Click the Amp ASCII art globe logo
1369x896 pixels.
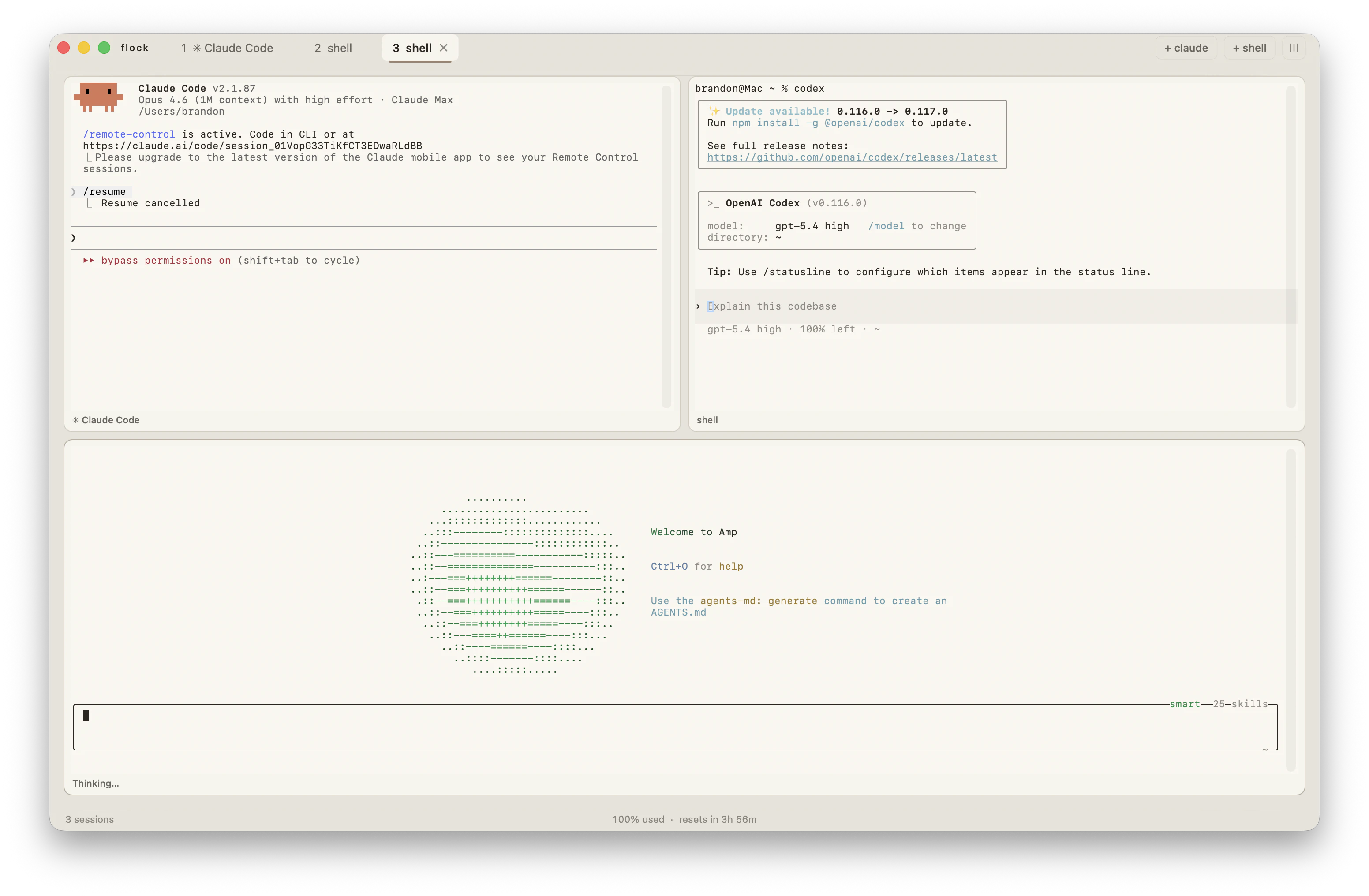tap(518, 584)
